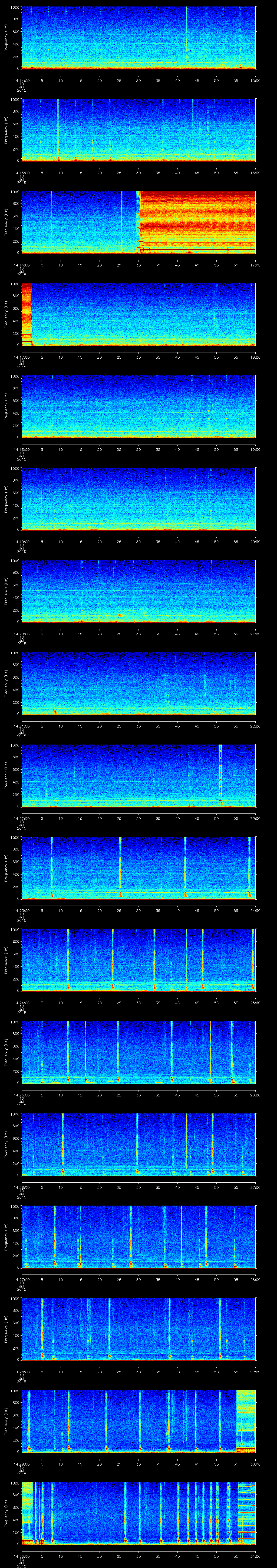Screen dimensions: 277x1568
Task: Open the spectrogram panel starting at 14:14:00
Action: (139, 38)
